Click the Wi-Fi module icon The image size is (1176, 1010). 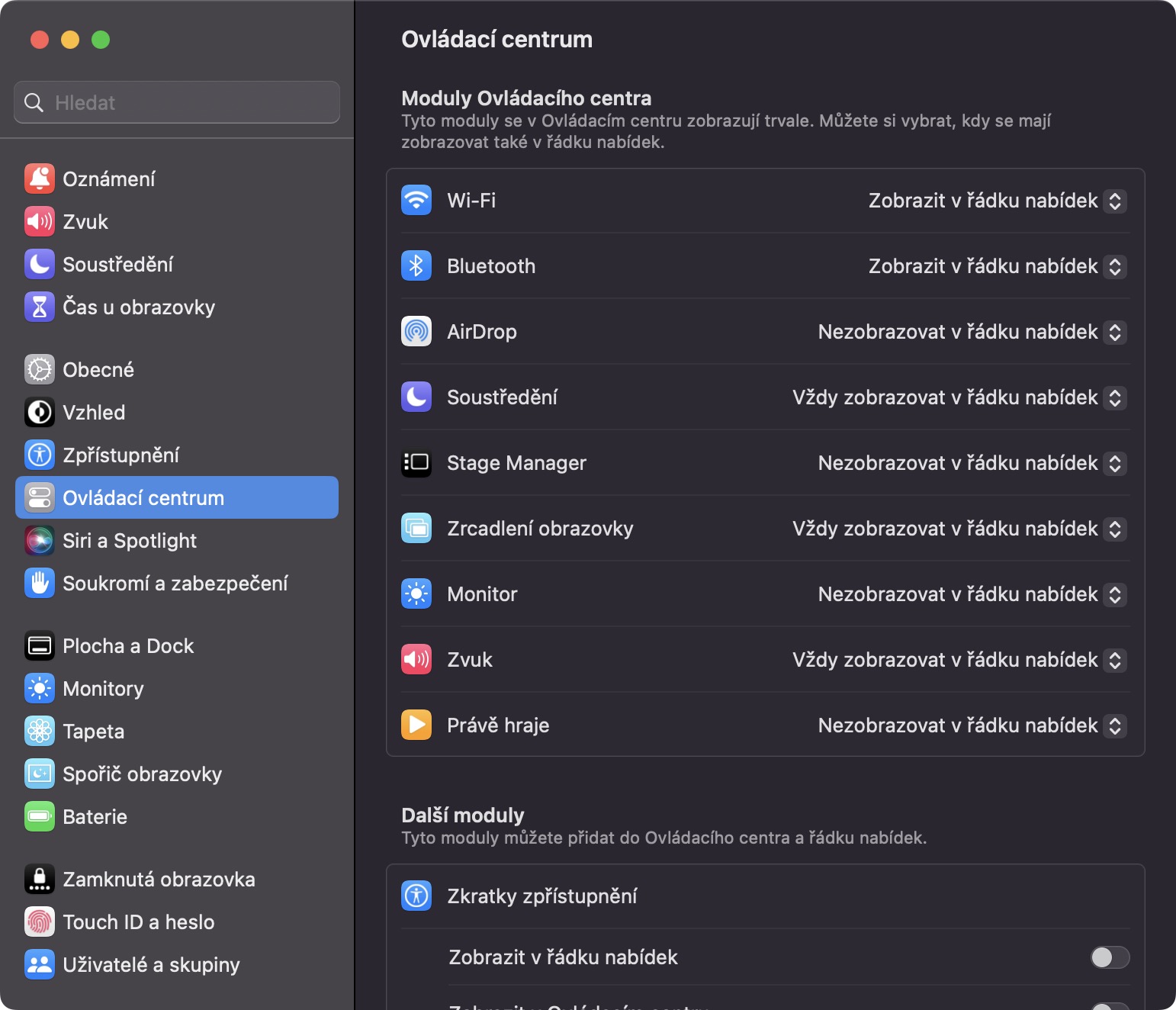tap(416, 201)
